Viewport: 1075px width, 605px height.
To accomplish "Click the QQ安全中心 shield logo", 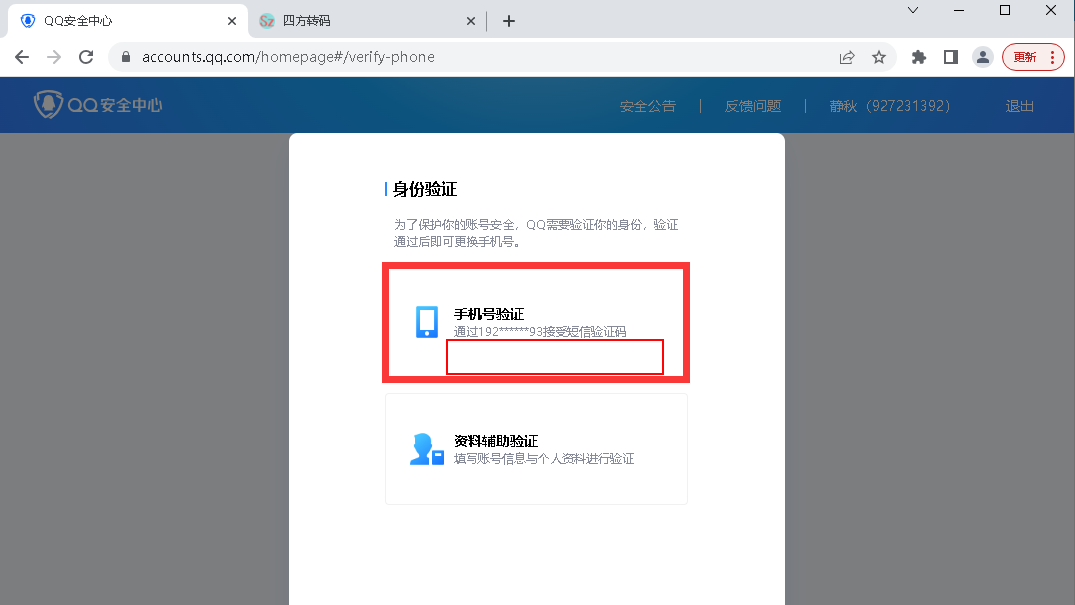I will (48, 104).
